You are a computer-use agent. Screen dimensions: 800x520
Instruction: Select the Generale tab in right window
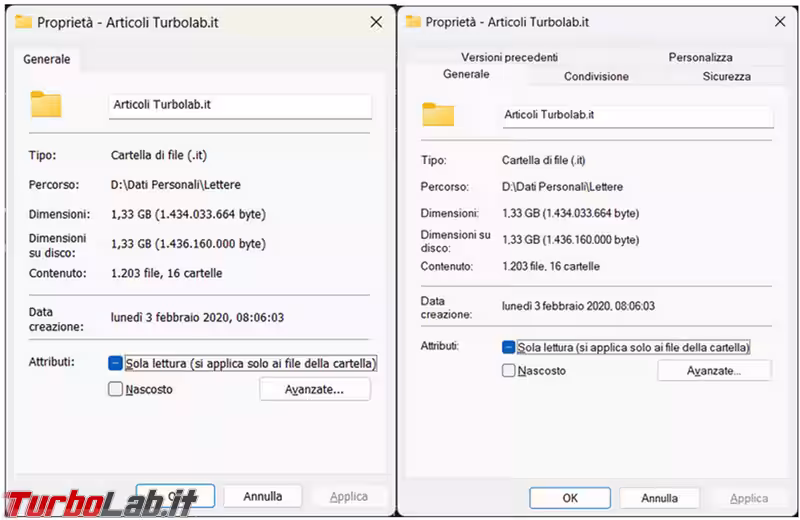[x=466, y=74]
